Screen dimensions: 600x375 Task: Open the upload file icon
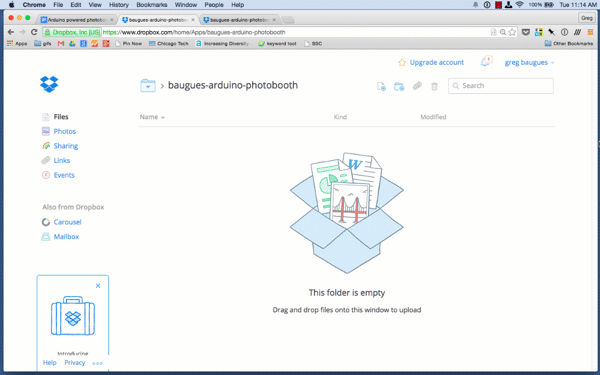click(x=381, y=86)
